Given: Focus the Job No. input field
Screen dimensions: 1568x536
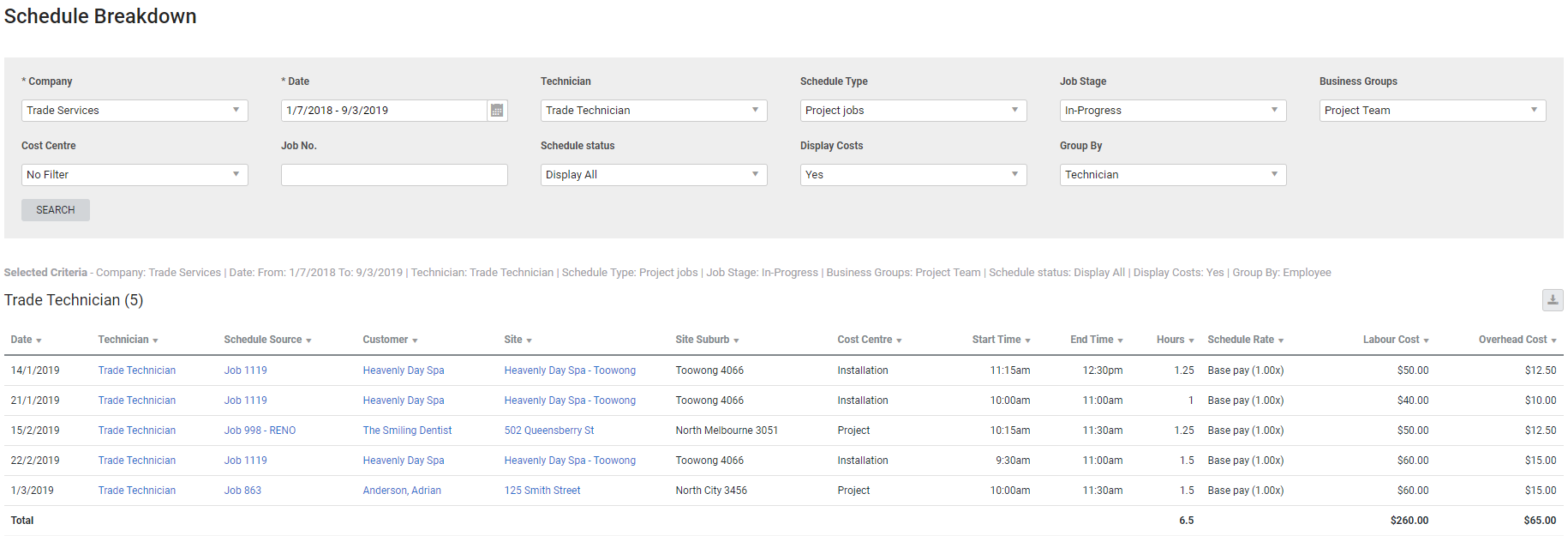Looking at the screenshot, I should 394,175.
